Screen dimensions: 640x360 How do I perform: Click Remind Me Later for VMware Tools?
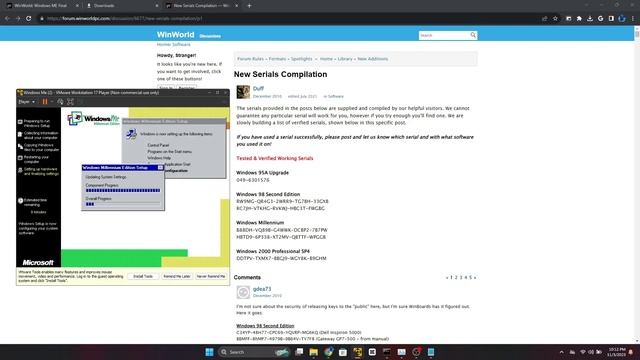pyautogui.click(x=177, y=276)
